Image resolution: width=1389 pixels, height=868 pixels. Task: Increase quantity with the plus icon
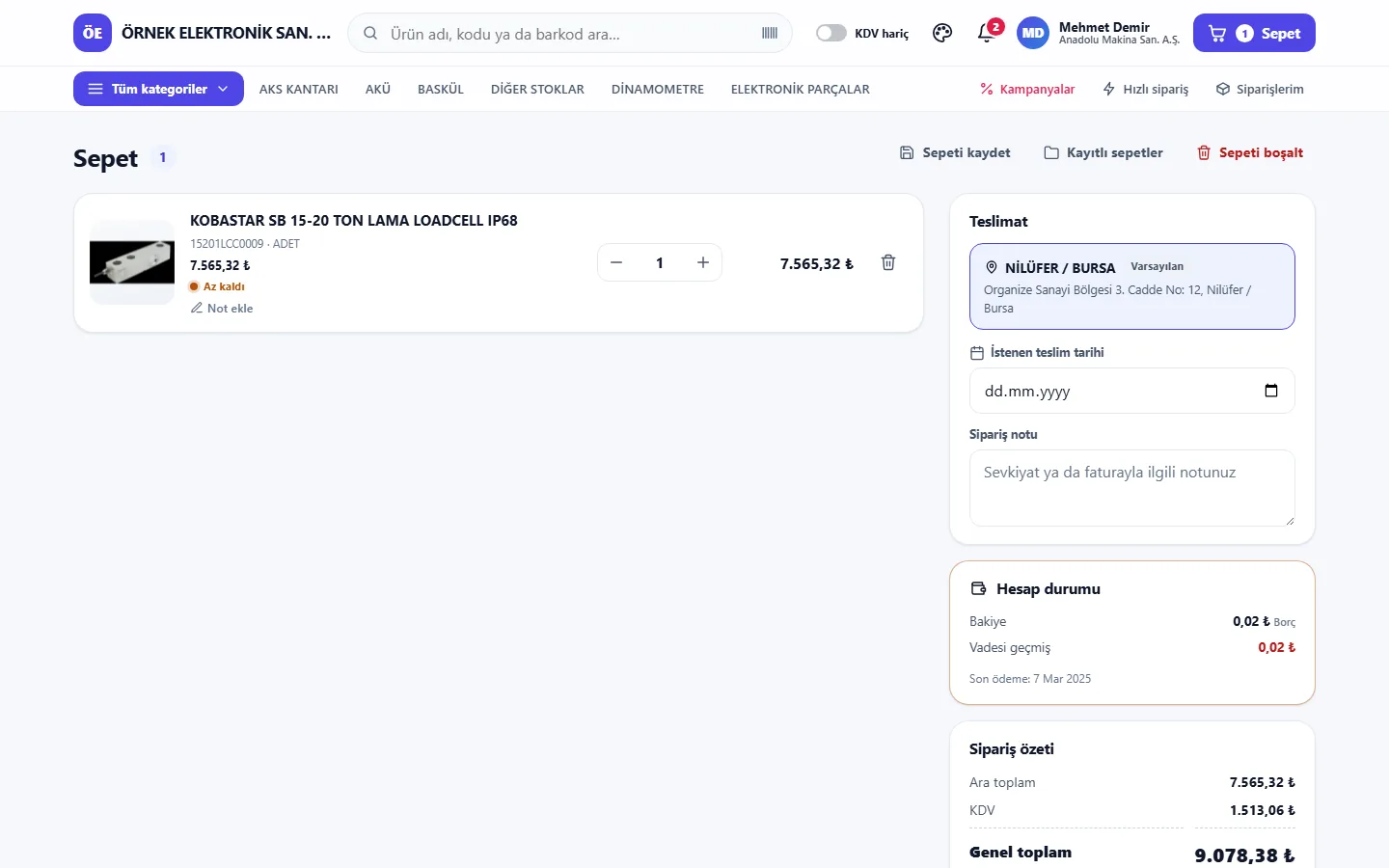(x=703, y=262)
